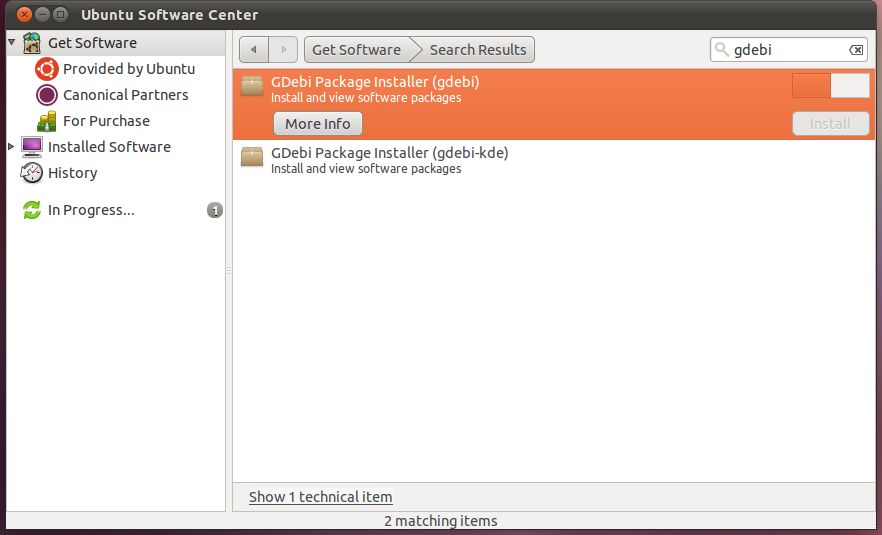The width and height of the screenshot is (882, 535).
Task: Select Get Software in the sidebar
Action: click(92, 43)
